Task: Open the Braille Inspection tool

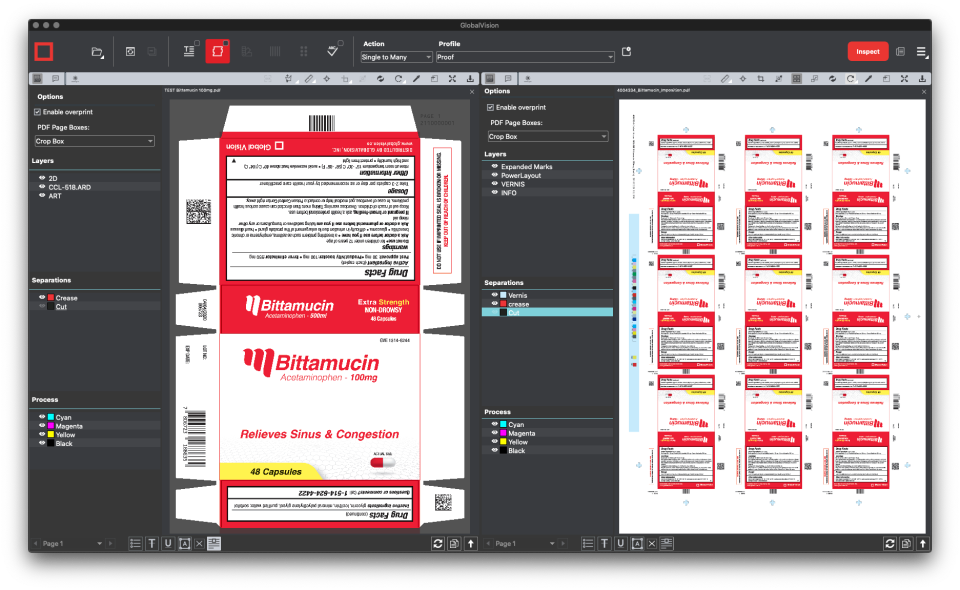Action: coord(304,51)
